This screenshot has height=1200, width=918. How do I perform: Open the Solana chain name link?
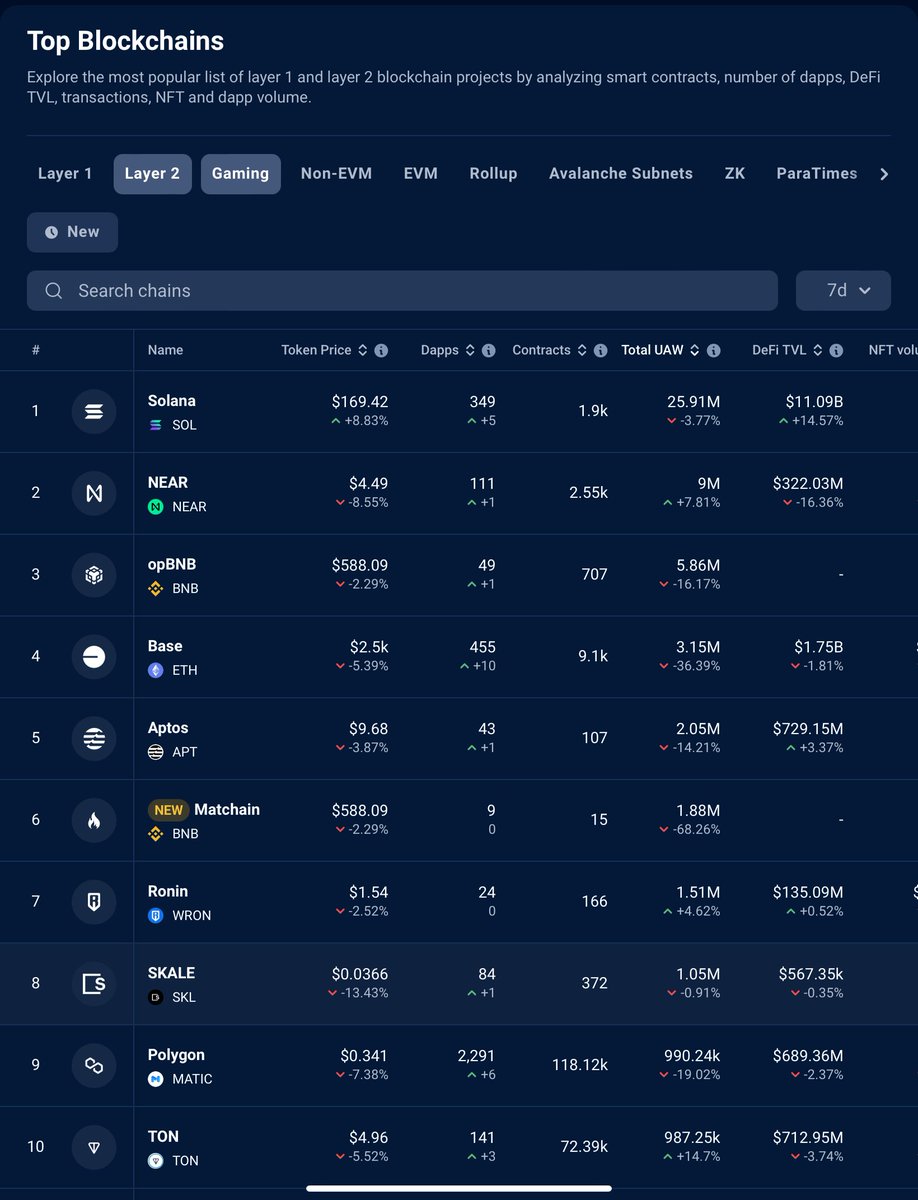[172, 401]
